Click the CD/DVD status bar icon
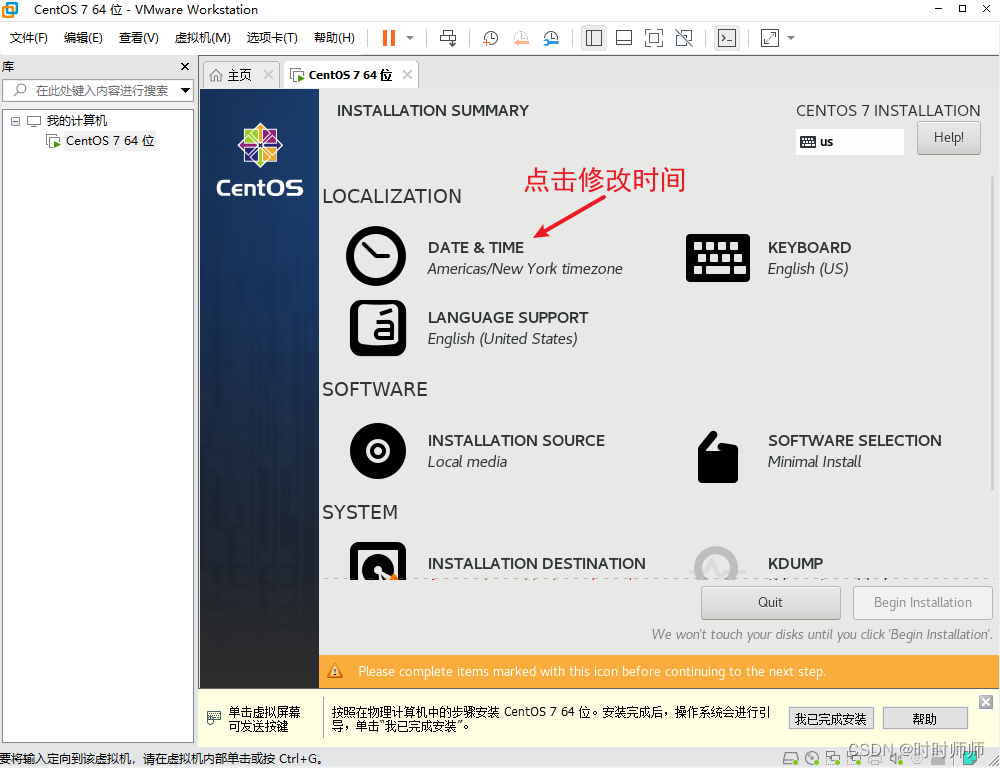The width and height of the screenshot is (1000, 768). tap(812, 758)
